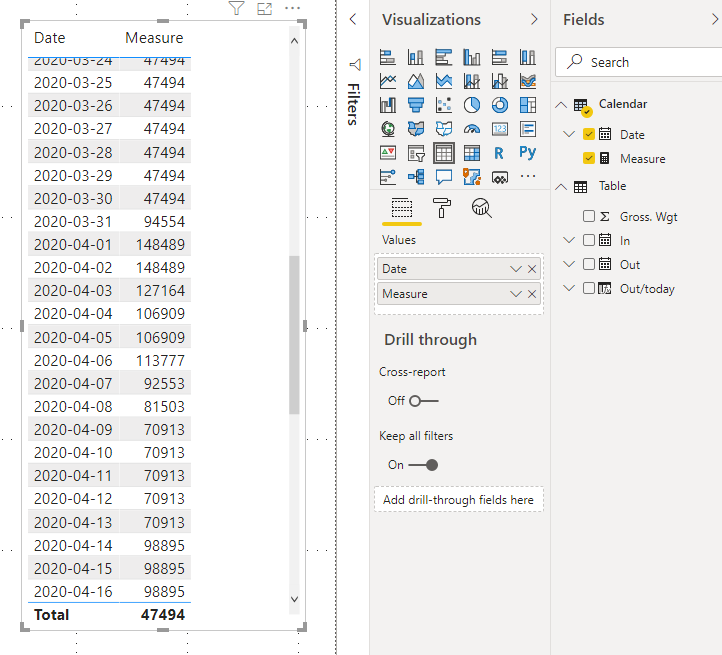This screenshot has height=655, width=722.
Task: Check the In field checkbox
Action: pos(588,240)
